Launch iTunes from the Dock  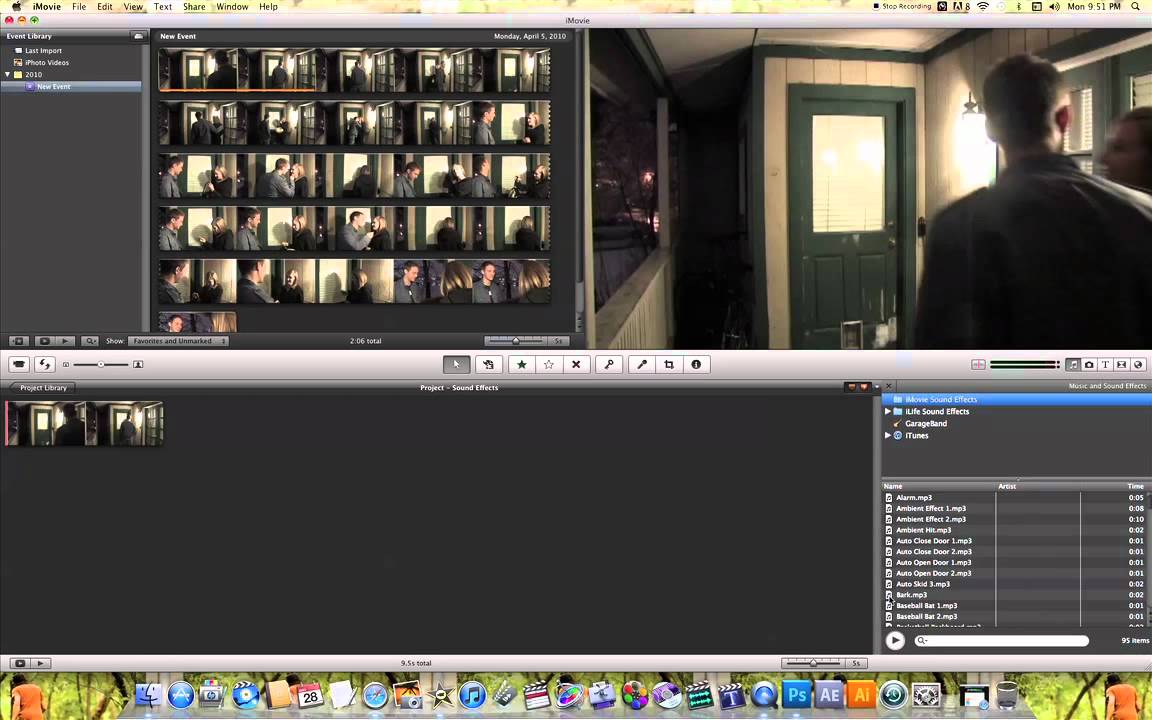coord(472,694)
